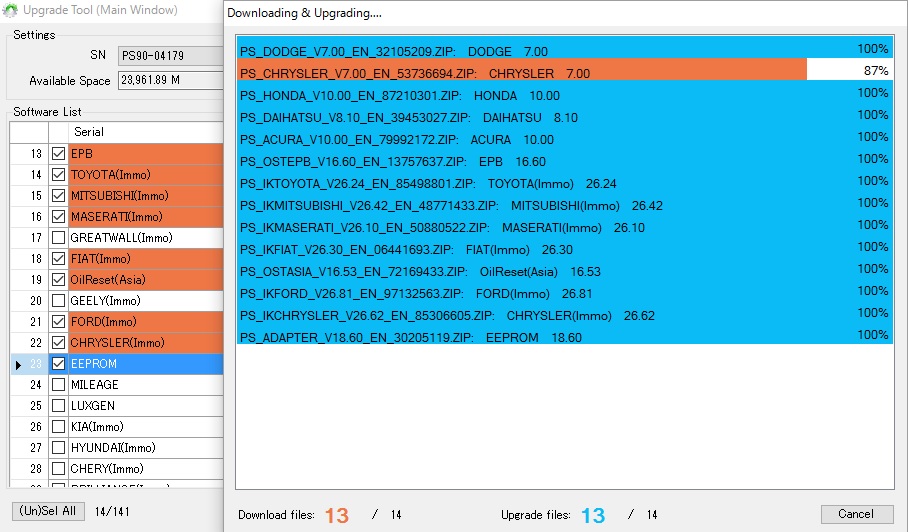The width and height of the screenshot is (908, 532).
Task: Select the PS_OSTEPB_V16.60 download row
Action: 565,157
